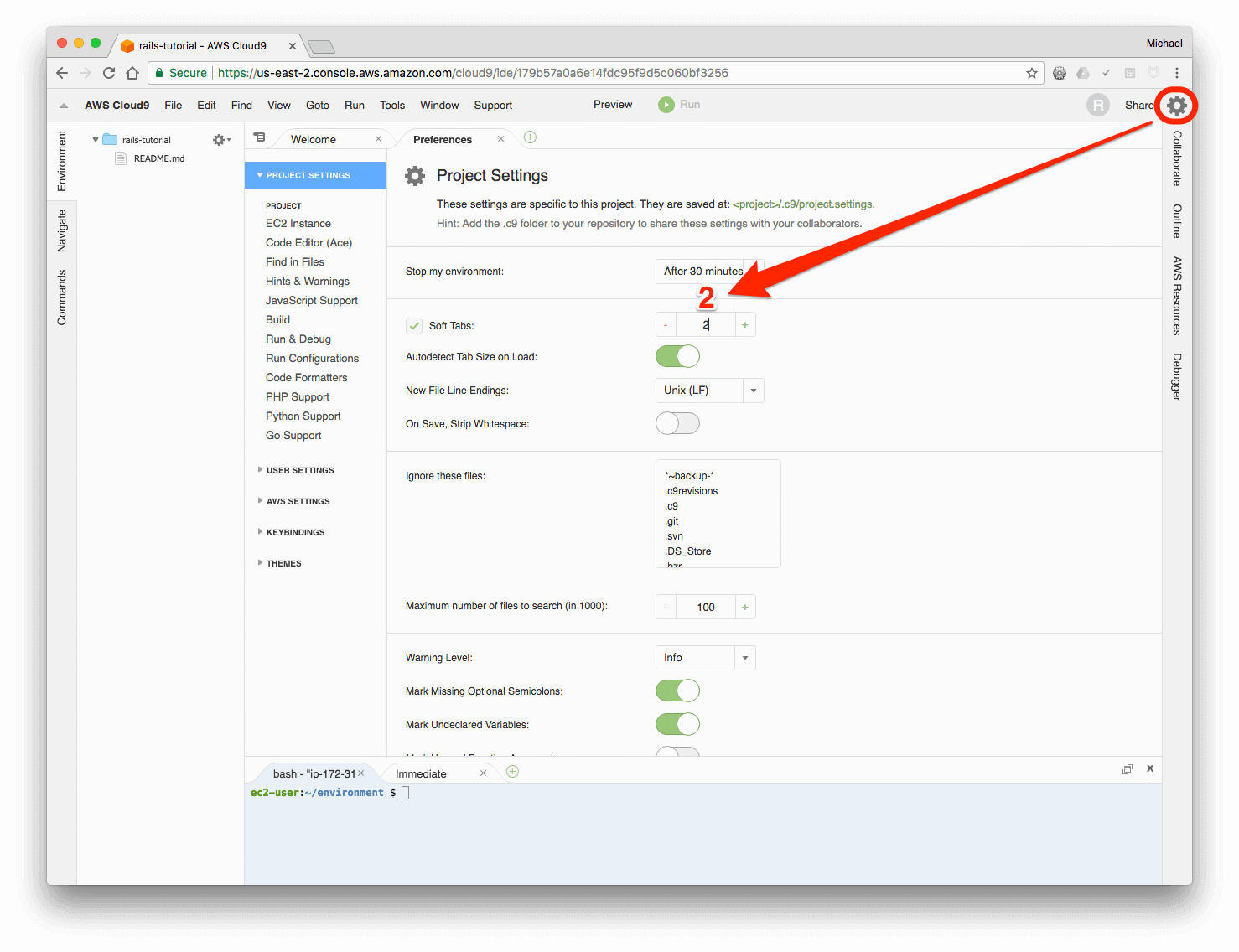
Task: Click the rails-tutorial folder icon
Action: coord(110,140)
